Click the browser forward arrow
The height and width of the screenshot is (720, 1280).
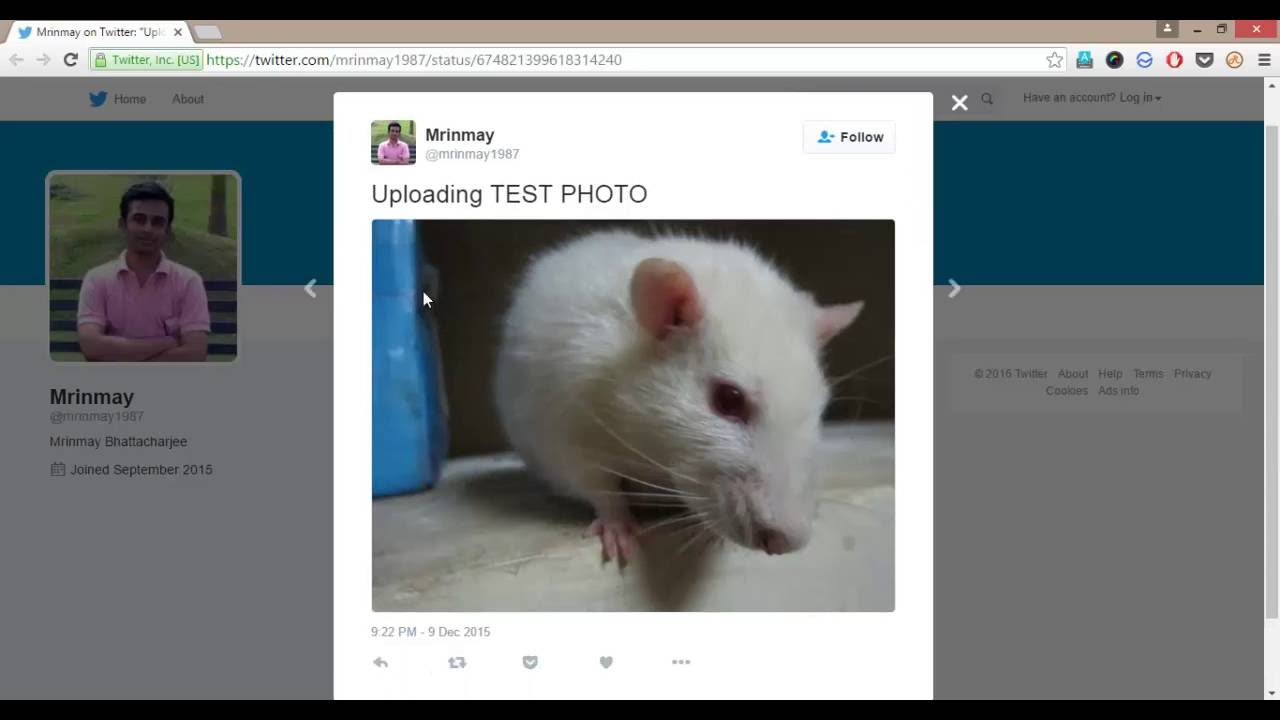coord(43,60)
